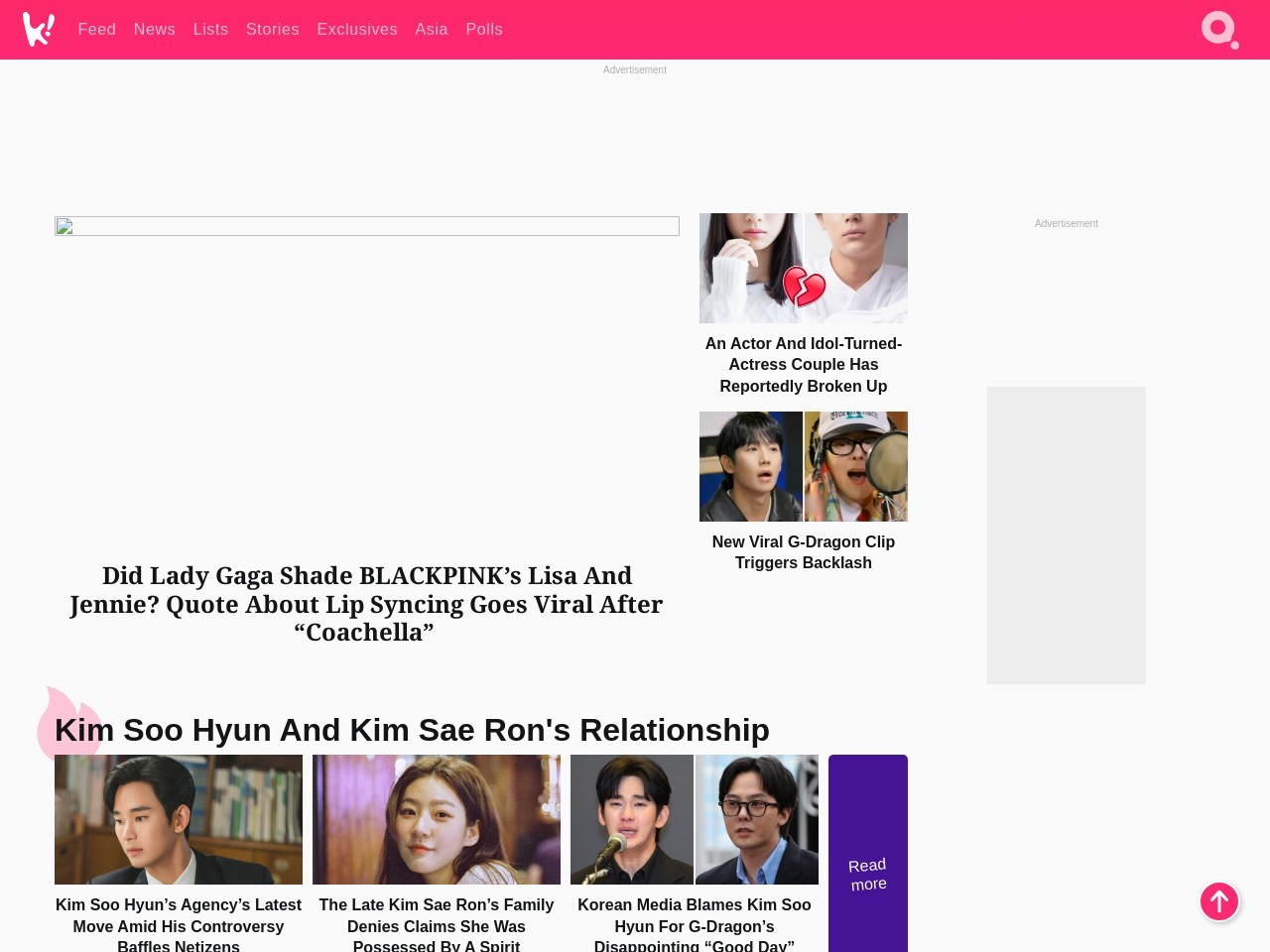Go to the Polls section
Screen dimensions: 1270x952
(x=484, y=30)
